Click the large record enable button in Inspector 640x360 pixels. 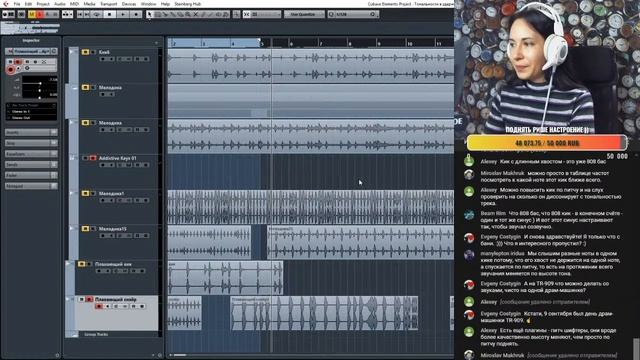coord(11,70)
